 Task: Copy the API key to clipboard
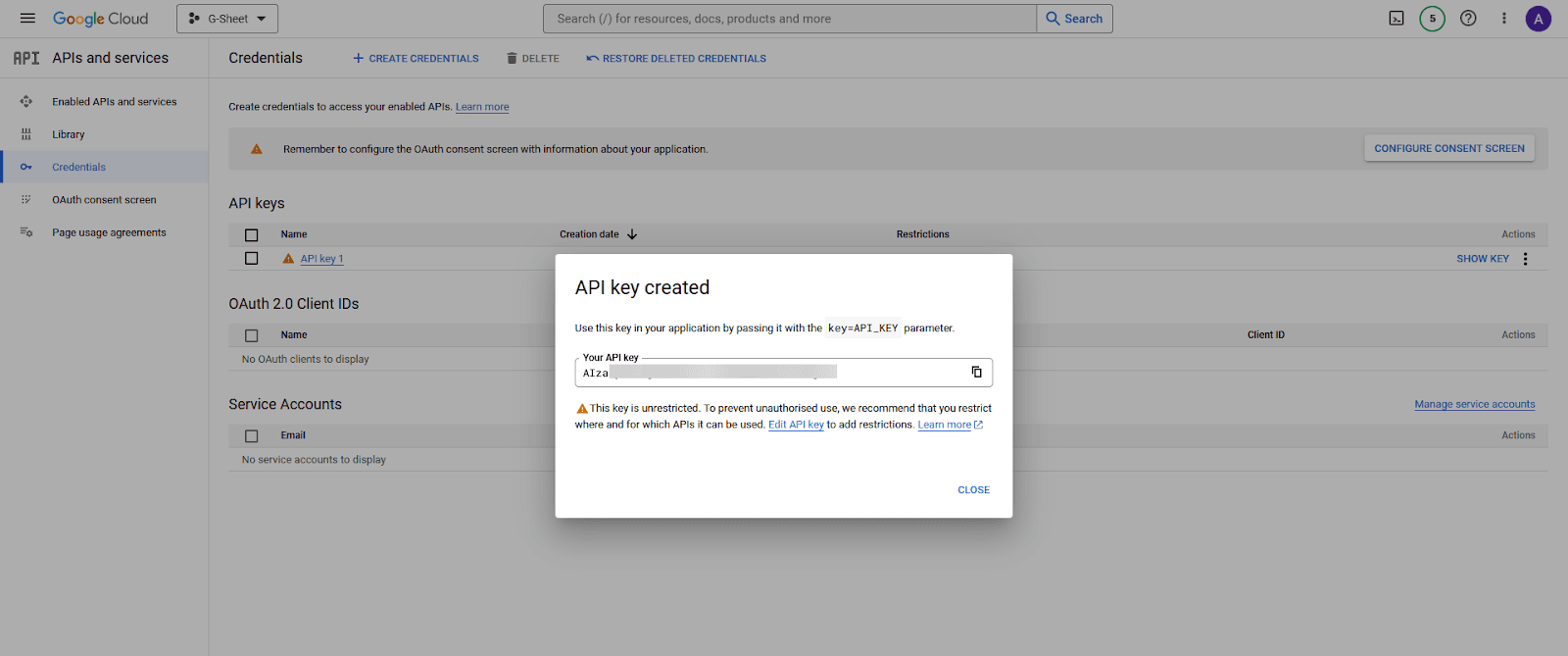[x=976, y=373]
